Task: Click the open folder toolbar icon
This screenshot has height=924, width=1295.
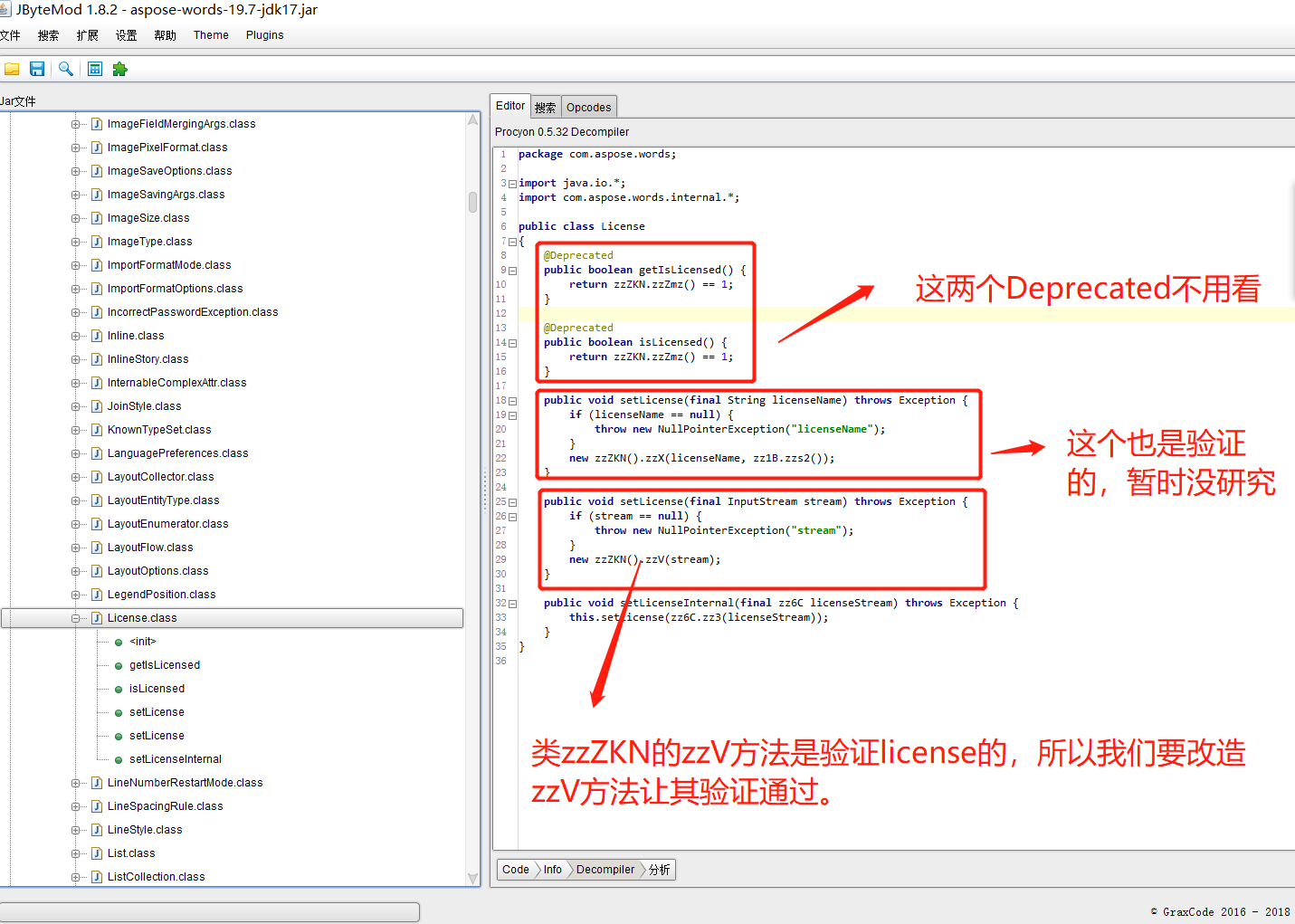Action: (12, 69)
